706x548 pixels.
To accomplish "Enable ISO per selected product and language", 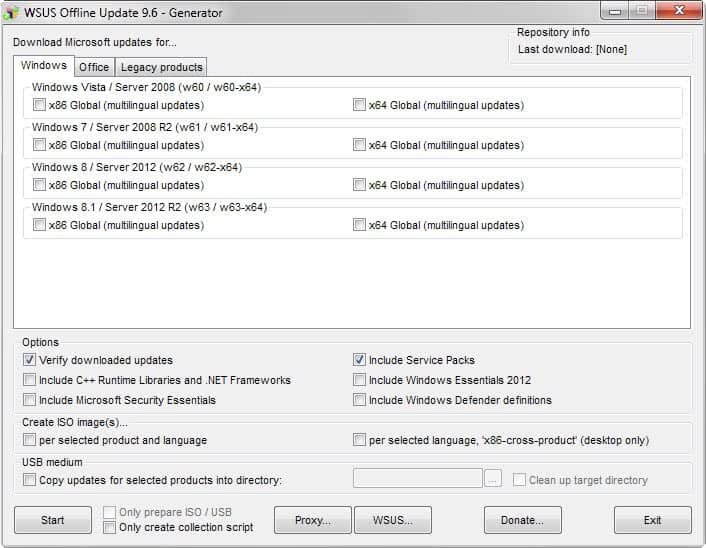I will pyautogui.click(x=29, y=440).
